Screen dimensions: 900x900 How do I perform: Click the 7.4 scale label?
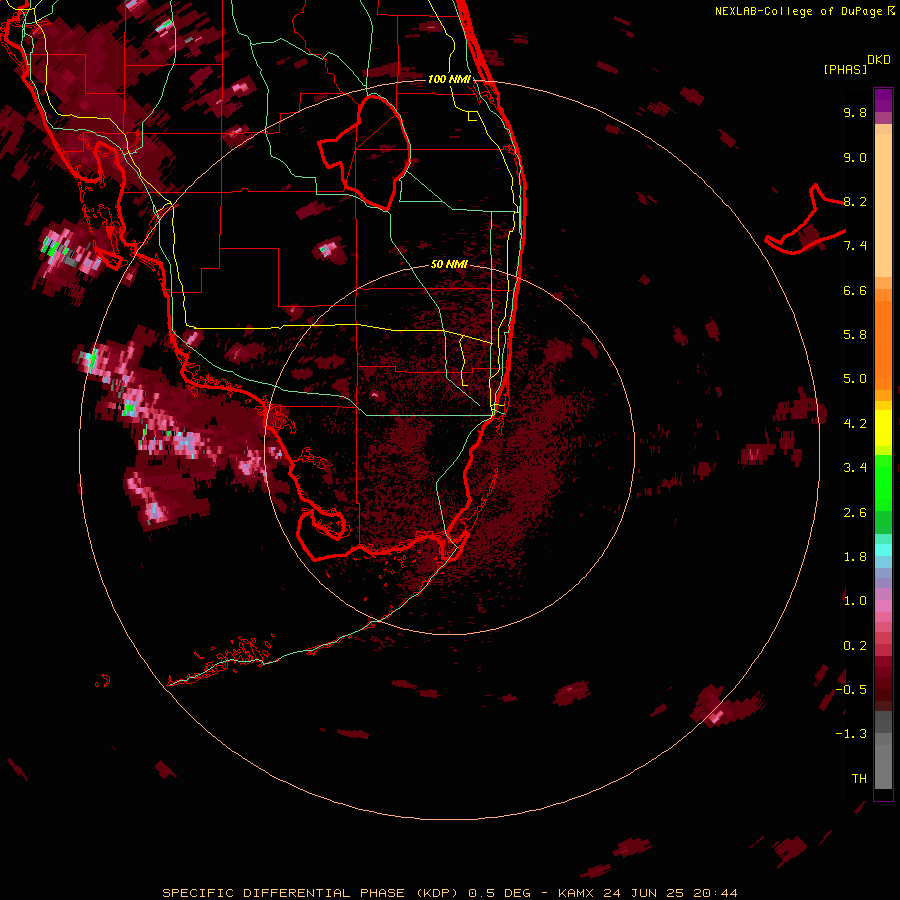point(855,246)
